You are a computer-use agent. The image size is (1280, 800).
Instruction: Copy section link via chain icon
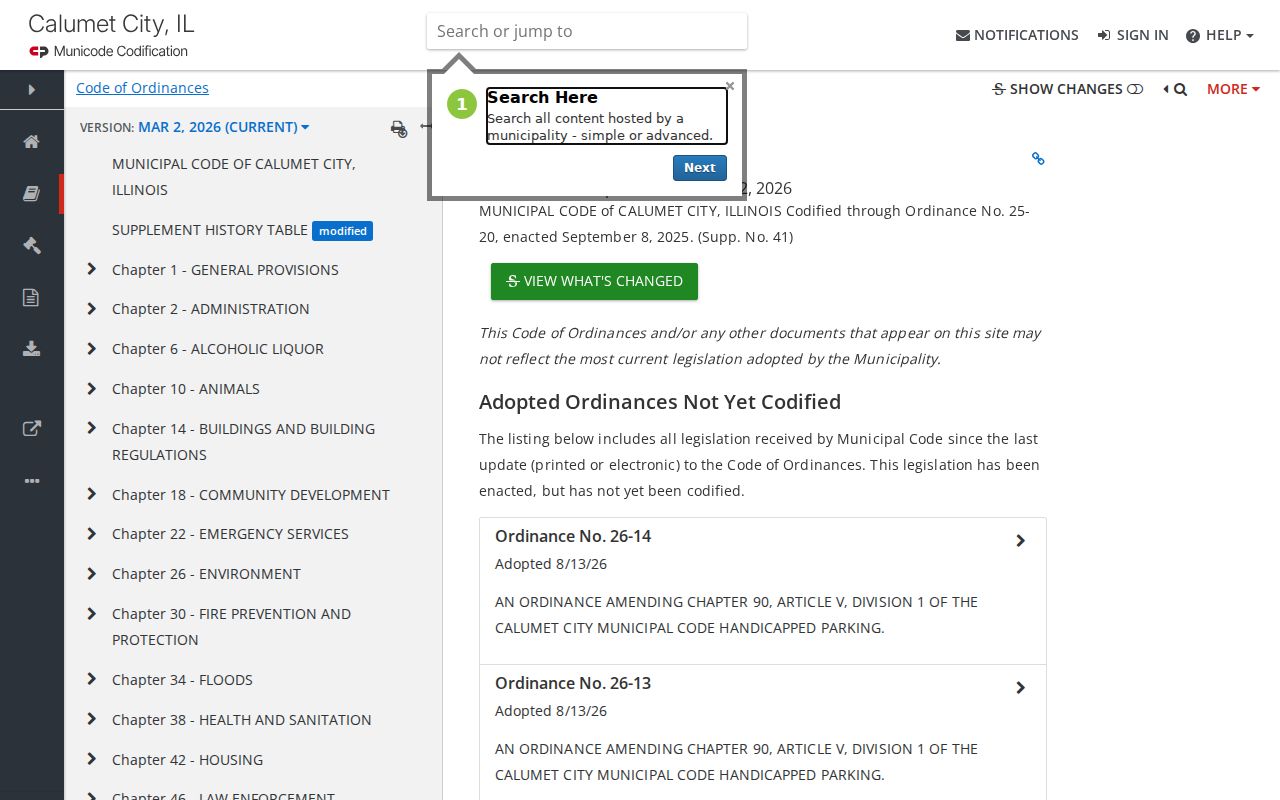(1038, 158)
